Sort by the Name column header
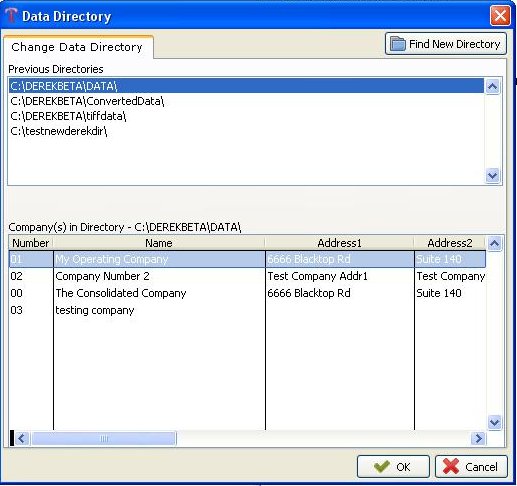This screenshot has height=486, width=517. pyautogui.click(x=159, y=243)
